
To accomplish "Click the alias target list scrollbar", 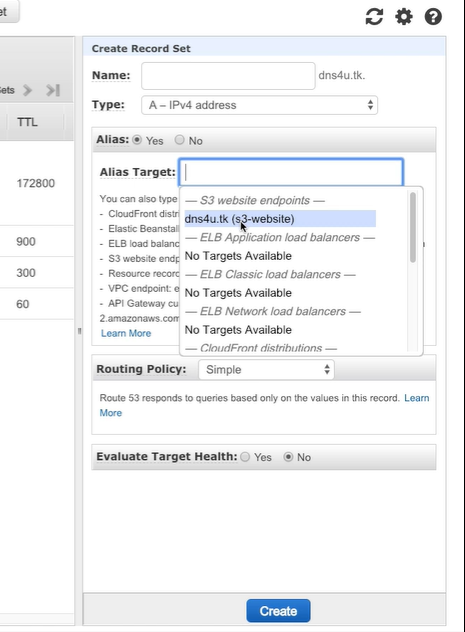I will tap(413, 228).
